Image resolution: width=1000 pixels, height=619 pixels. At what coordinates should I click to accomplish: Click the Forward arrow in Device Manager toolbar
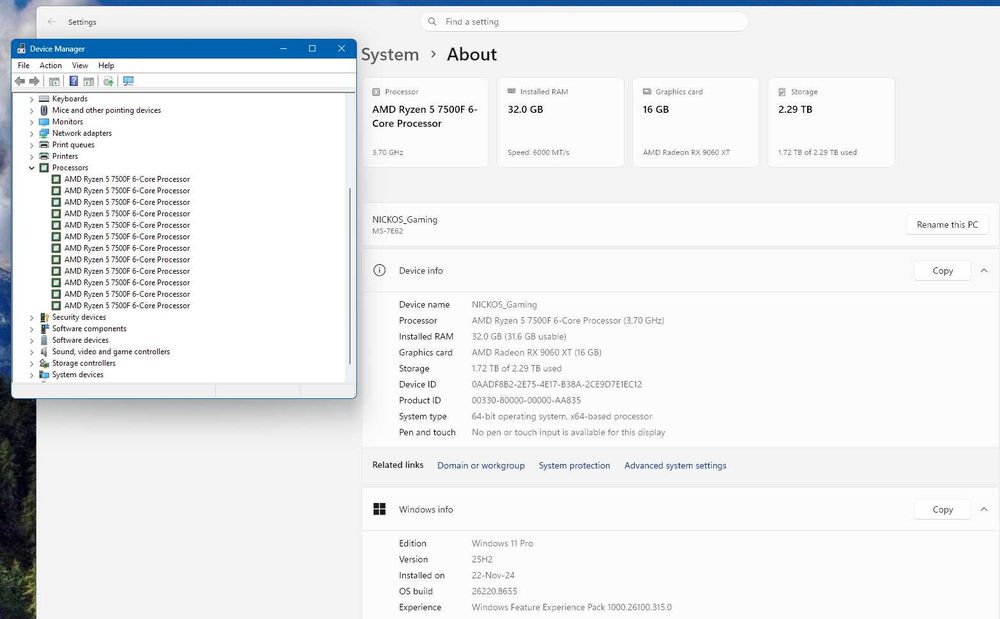coord(34,81)
